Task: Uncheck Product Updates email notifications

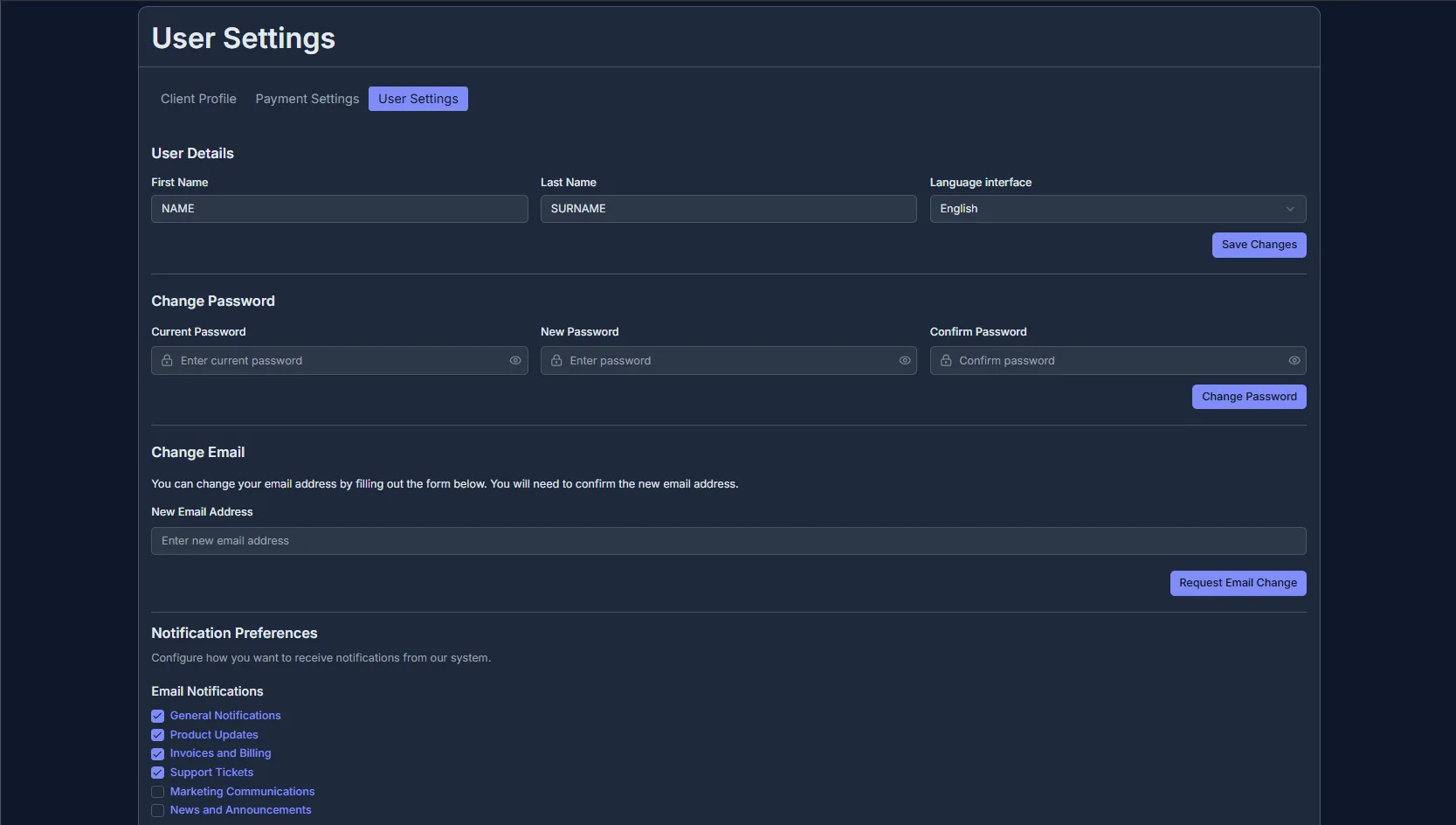Action: 158,735
